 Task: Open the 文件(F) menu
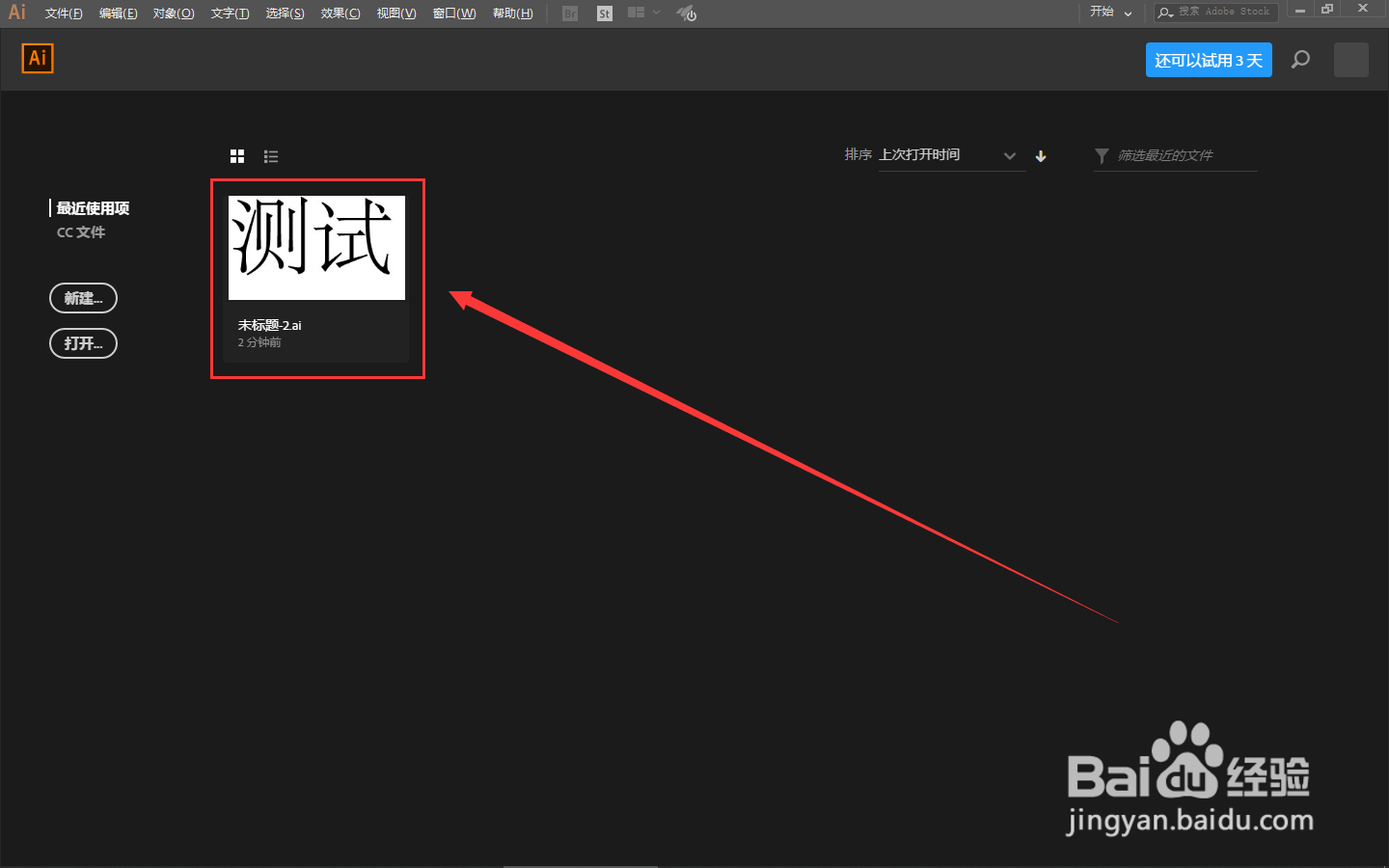coord(64,14)
